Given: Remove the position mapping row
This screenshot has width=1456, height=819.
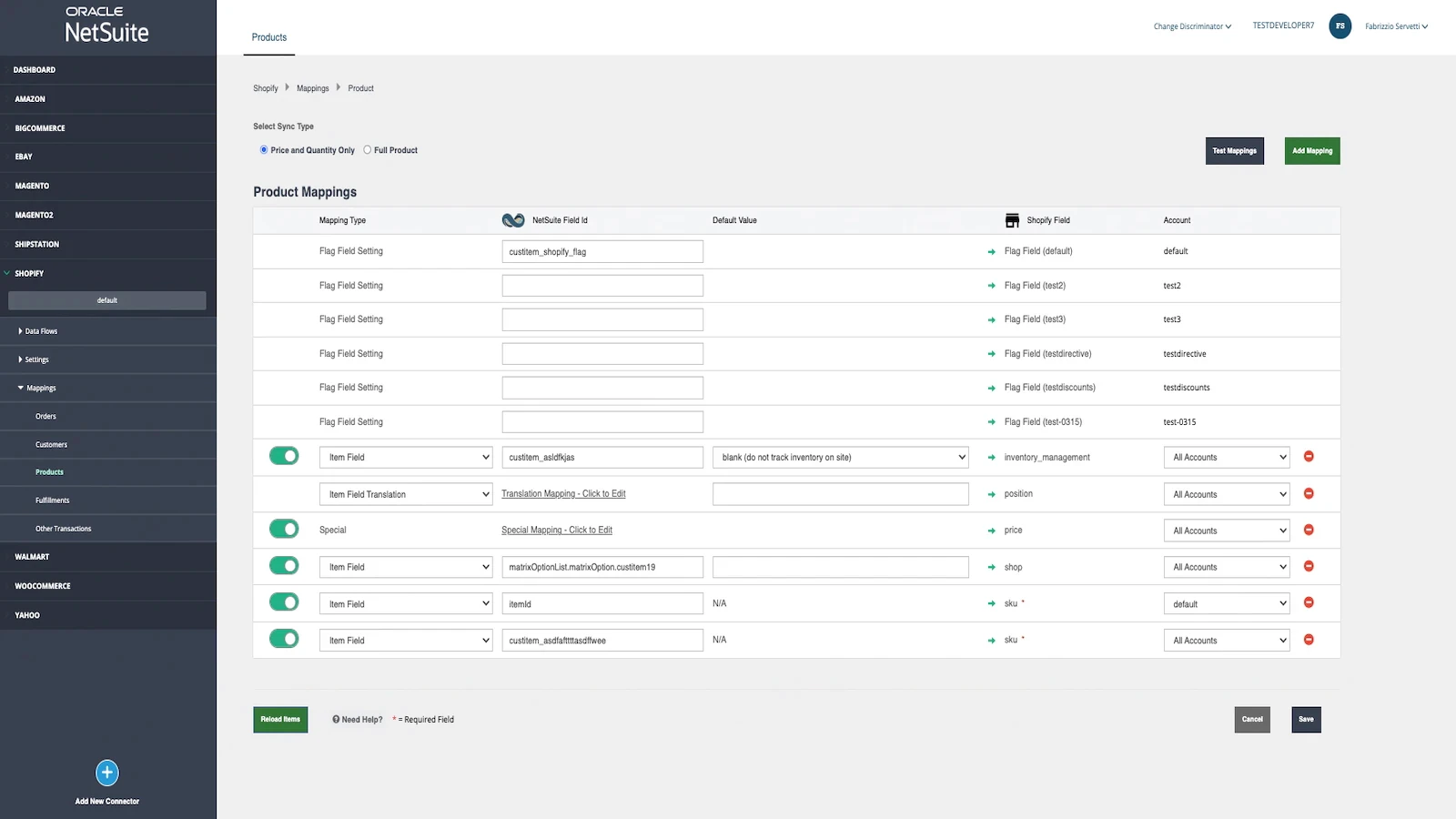Looking at the screenshot, I should (x=1309, y=493).
